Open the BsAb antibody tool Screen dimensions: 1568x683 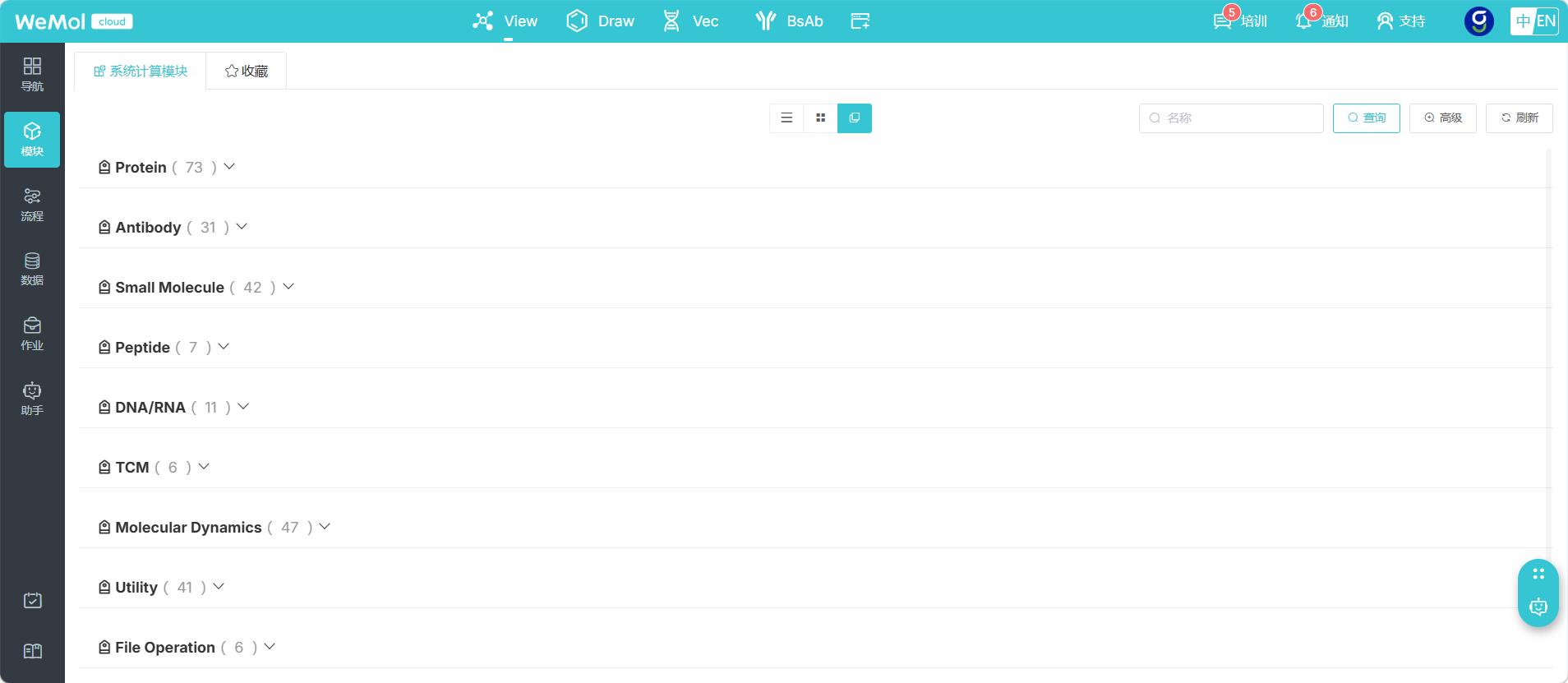click(789, 21)
